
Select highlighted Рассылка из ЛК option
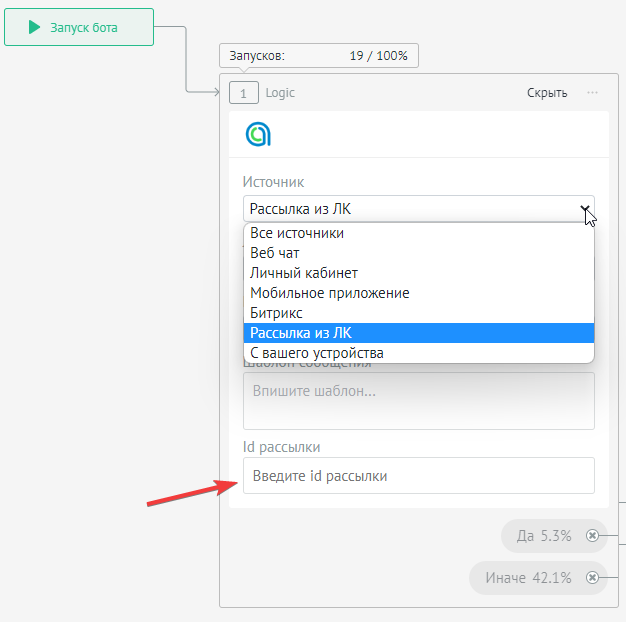(x=300, y=333)
